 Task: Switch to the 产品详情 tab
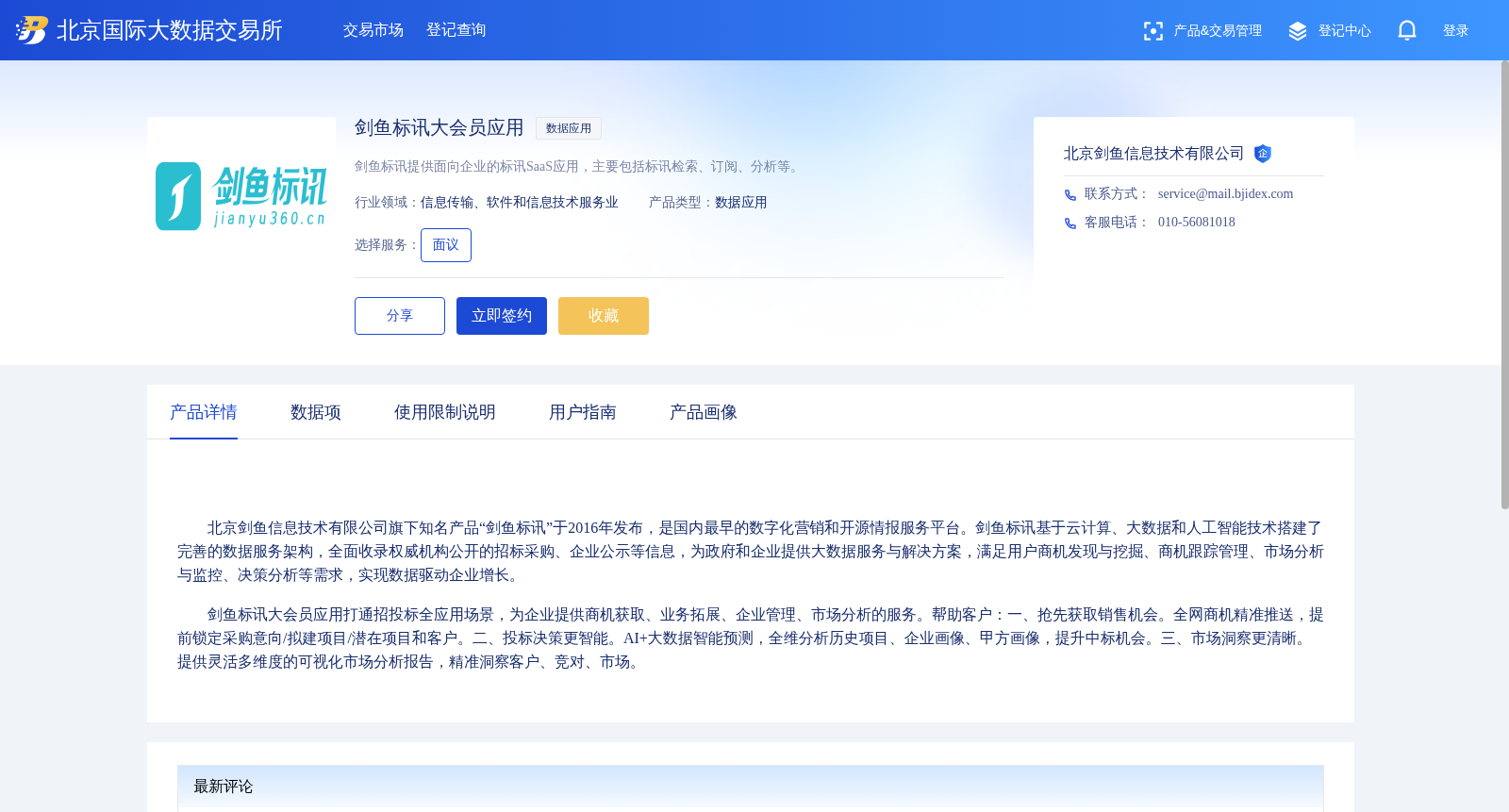click(x=204, y=412)
